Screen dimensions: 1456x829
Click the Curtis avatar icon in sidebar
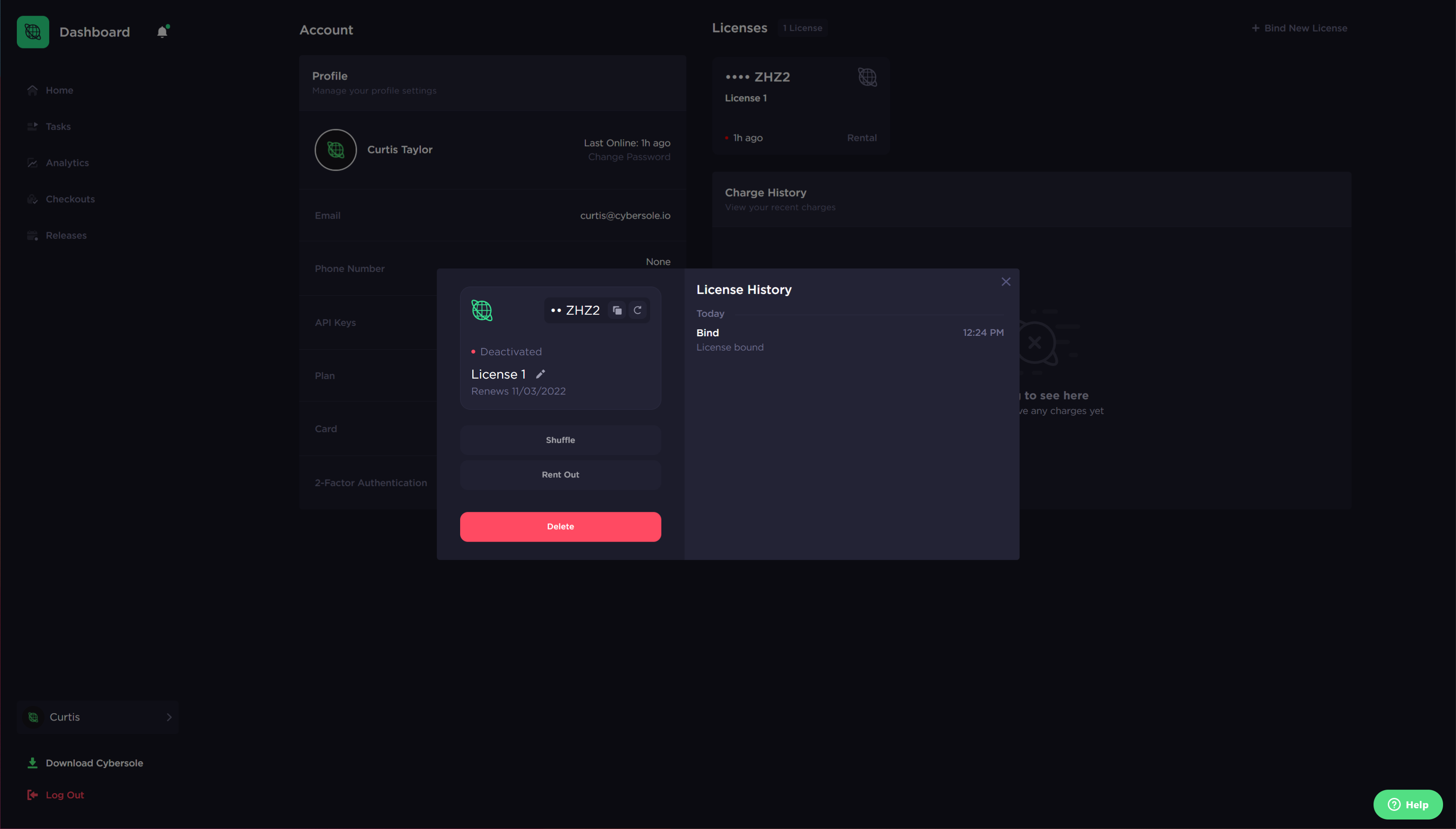click(x=34, y=717)
